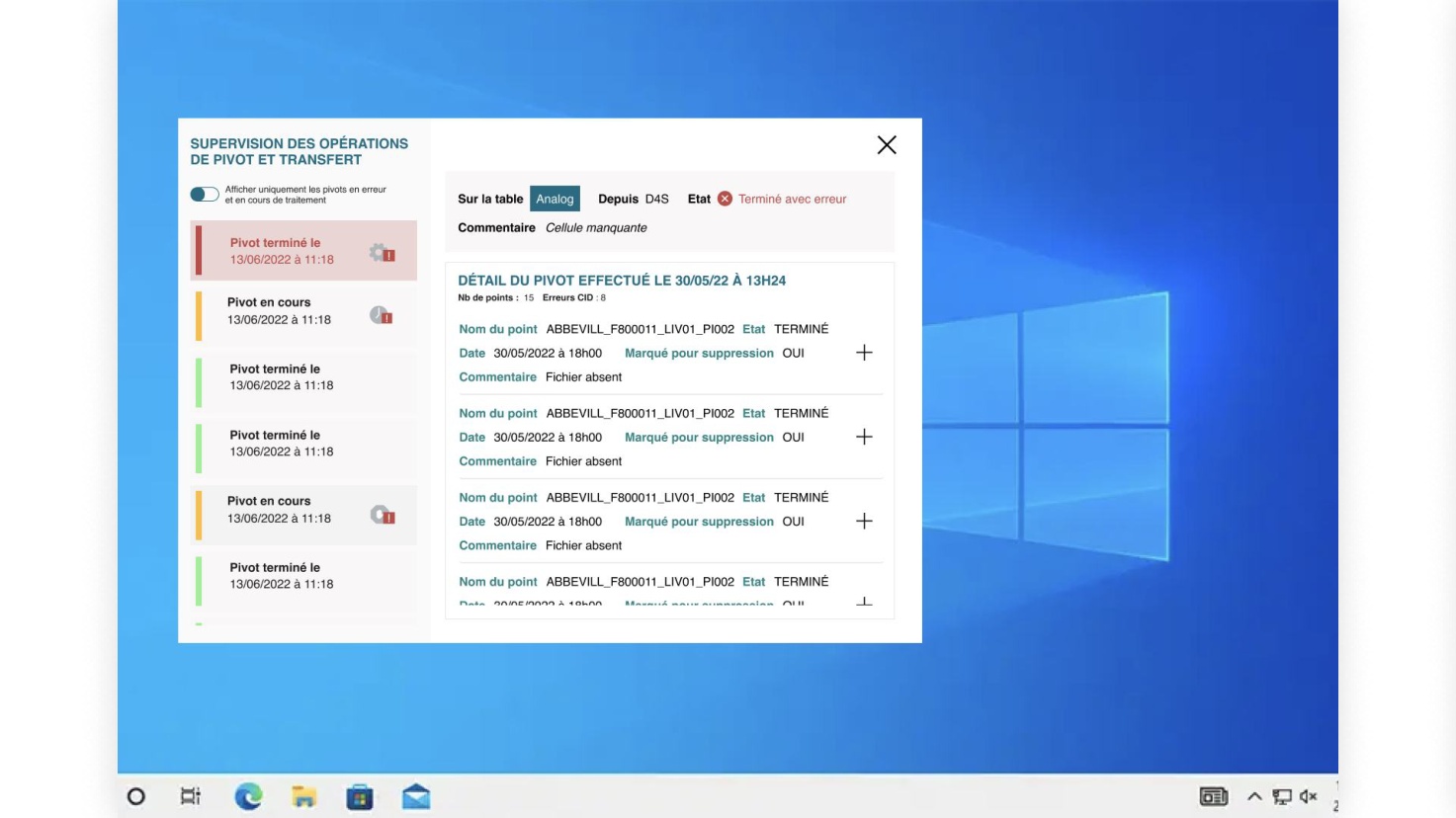Open Microsoft Store from the taskbar
The width and height of the screenshot is (1456, 818).
[x=360, y=796]
